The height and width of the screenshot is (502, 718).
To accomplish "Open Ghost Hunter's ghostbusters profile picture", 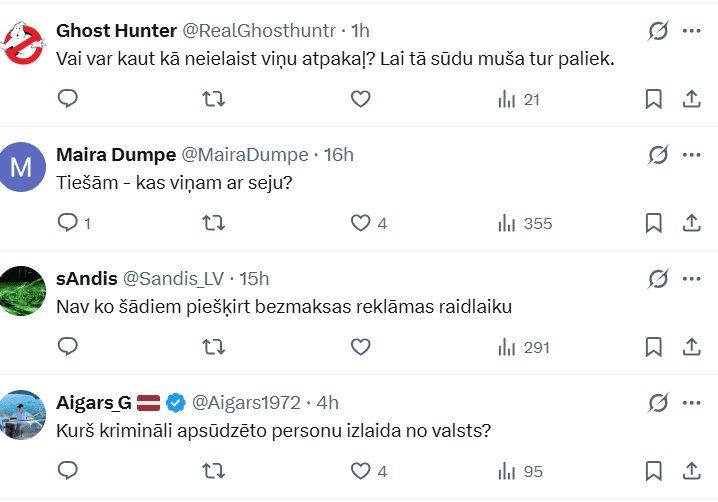I will point(25,42).
